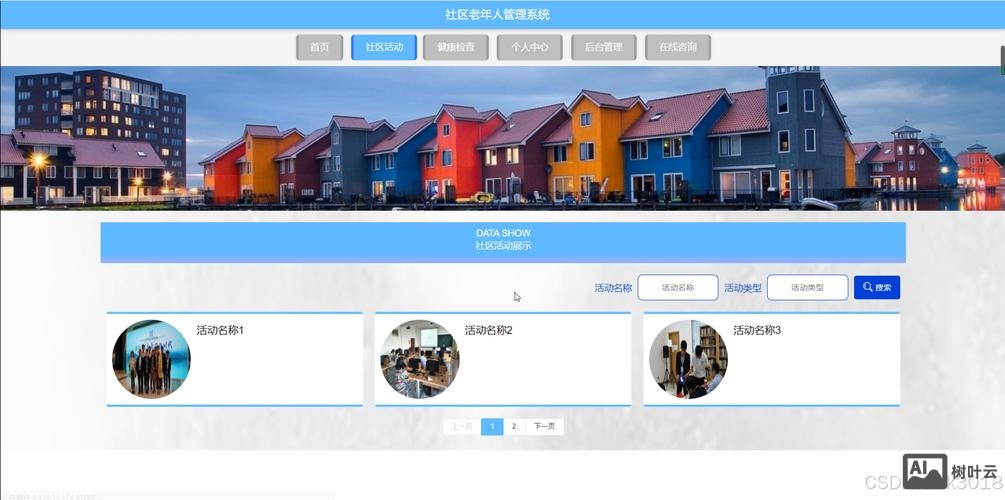Click into the 活动类型 input field
Screen dimensions: 1005x500
point(807,288)
